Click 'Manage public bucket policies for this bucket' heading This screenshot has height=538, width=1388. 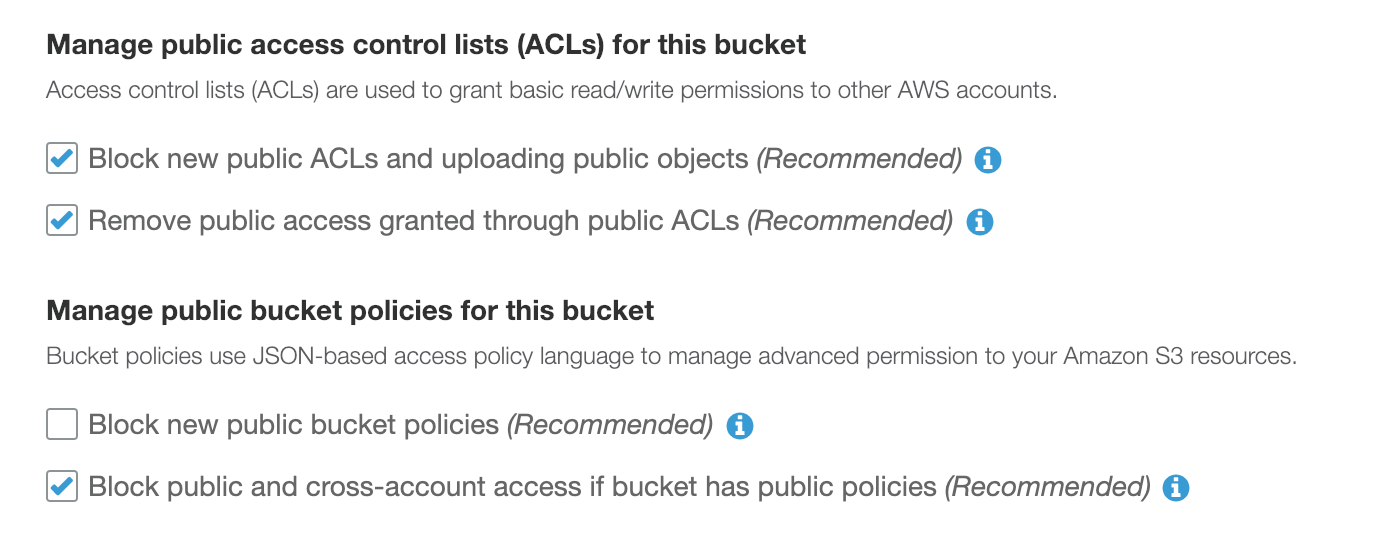click(x=350, y=311)
